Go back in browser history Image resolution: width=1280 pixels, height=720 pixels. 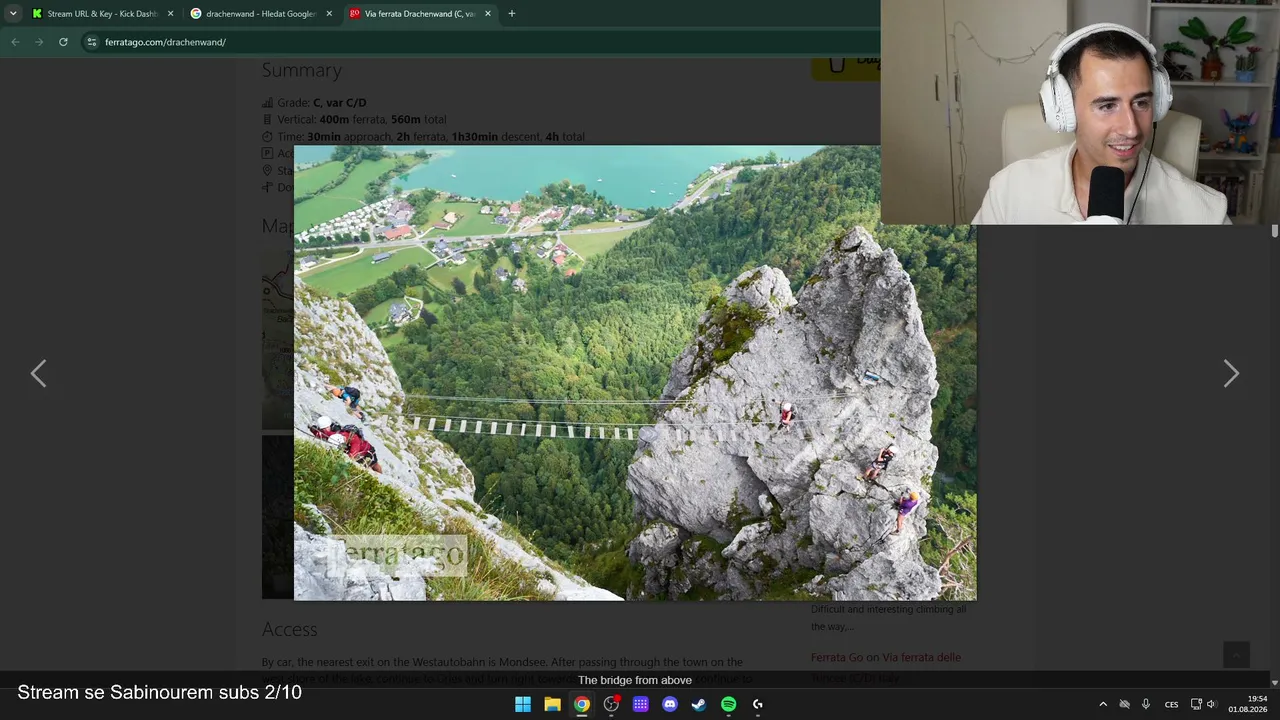15,42
